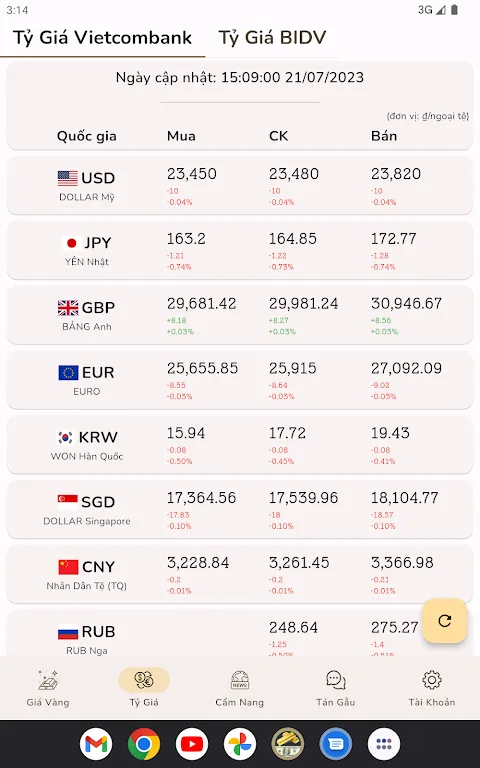Viewport: 480px width, 768px height.
Task: Open Google Photos from dock
Action: (240, 744)
